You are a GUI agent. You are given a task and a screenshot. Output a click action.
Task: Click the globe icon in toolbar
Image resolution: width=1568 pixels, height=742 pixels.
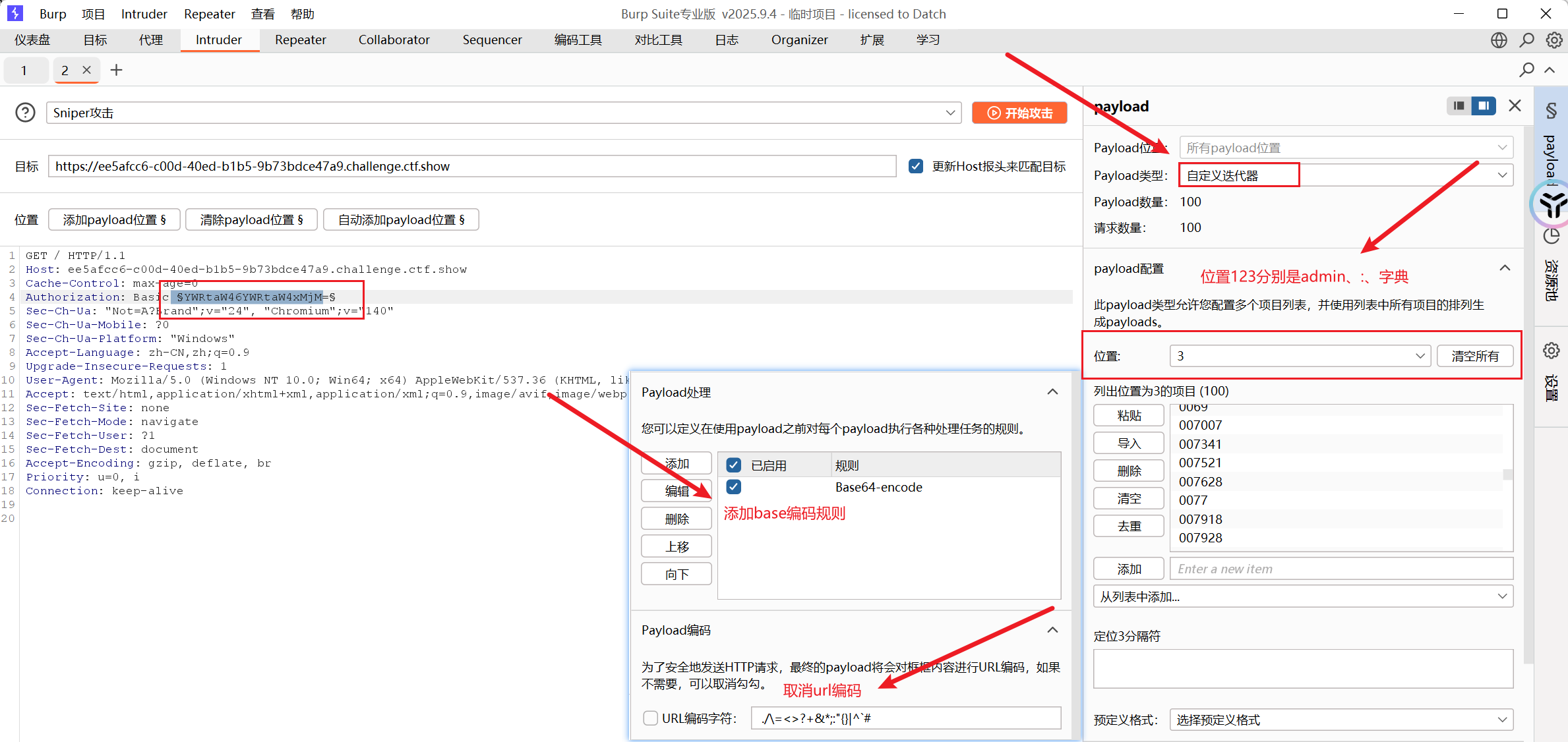coord(1499,40)
